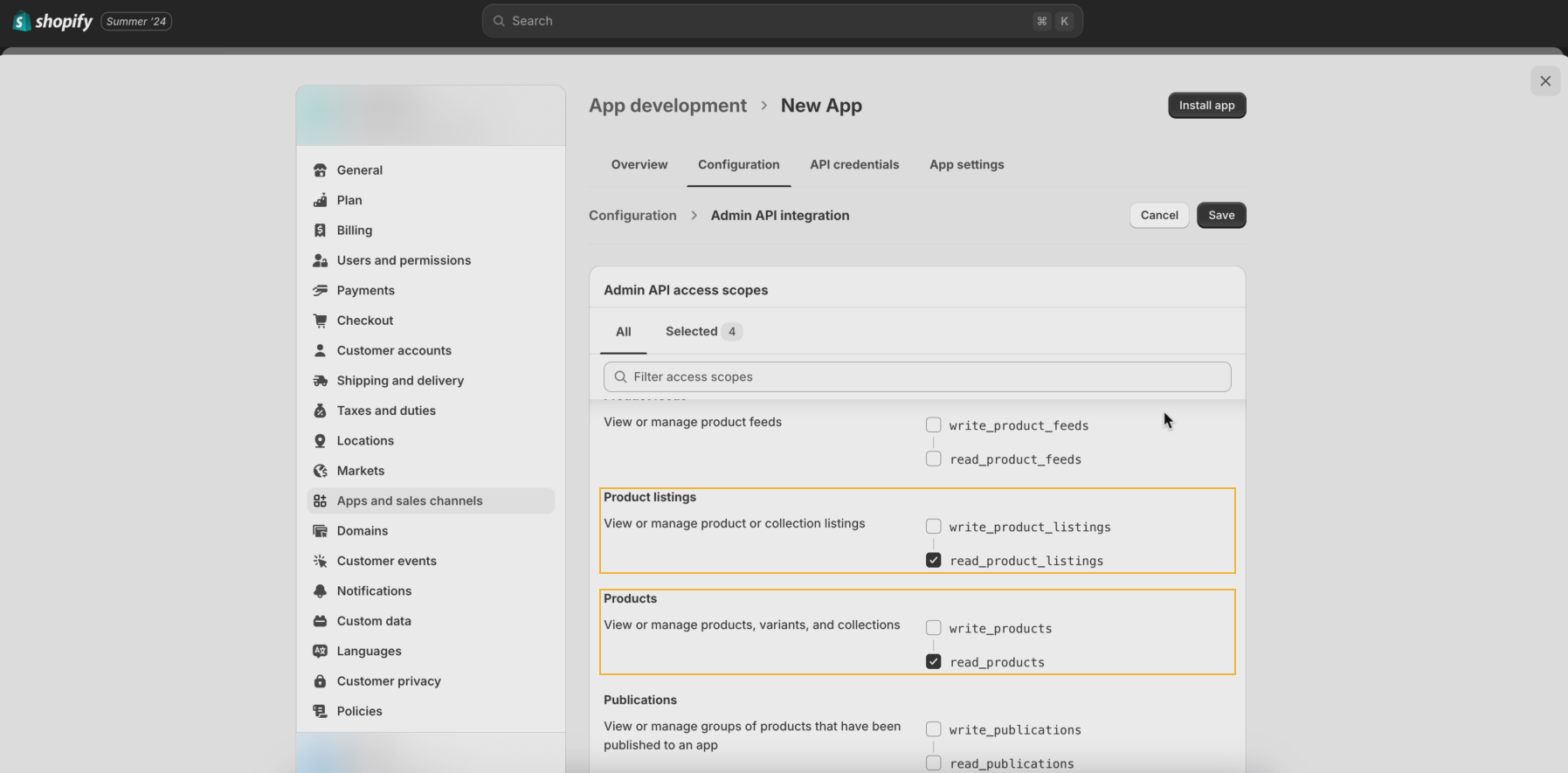The image size is (1568, 773).
Task: Click the Customer accounts person icon
Action: [320, 350]
